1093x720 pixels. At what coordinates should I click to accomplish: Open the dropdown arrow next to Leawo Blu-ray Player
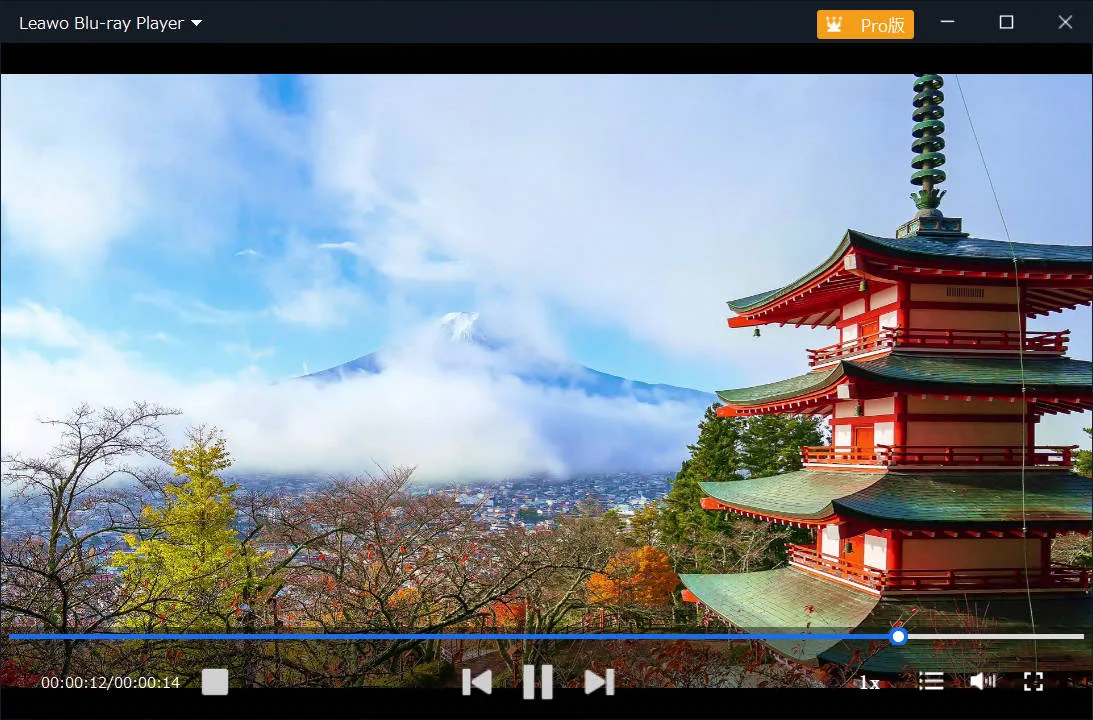196,23
